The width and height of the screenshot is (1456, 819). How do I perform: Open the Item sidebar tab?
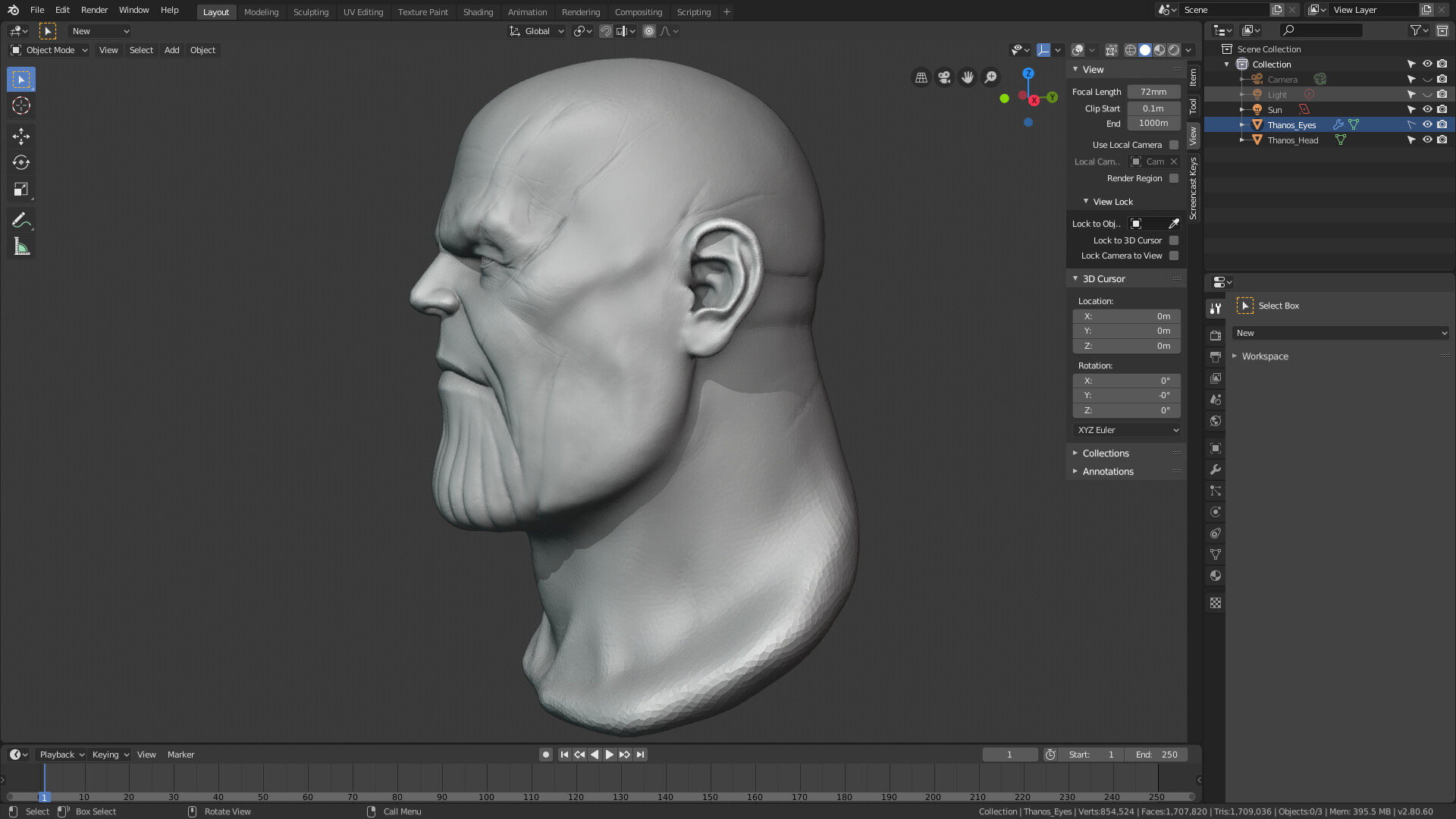(1194, 77)
